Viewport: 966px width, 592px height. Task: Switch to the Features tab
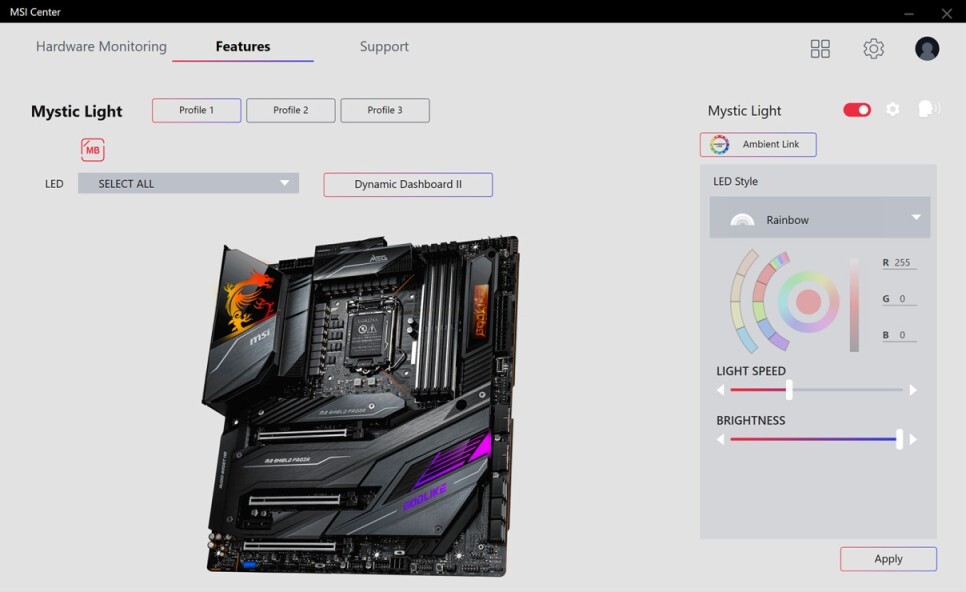[243, 47]
